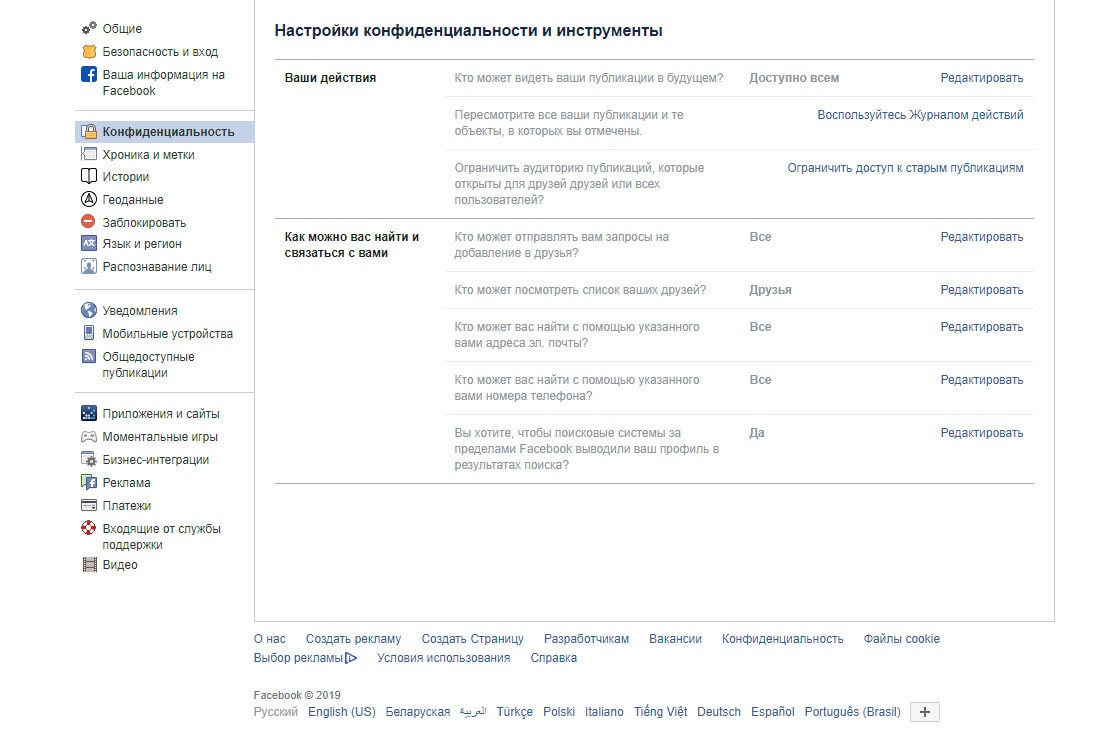Click the lifebuoy icon for support inbox
The width and height of the screenshot is (1100, 733).
pos(89,528)
